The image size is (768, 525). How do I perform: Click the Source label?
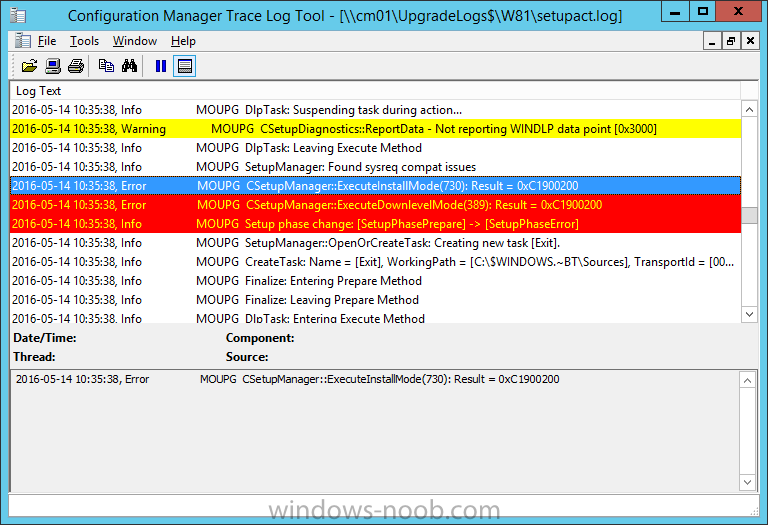click(247, 357)
